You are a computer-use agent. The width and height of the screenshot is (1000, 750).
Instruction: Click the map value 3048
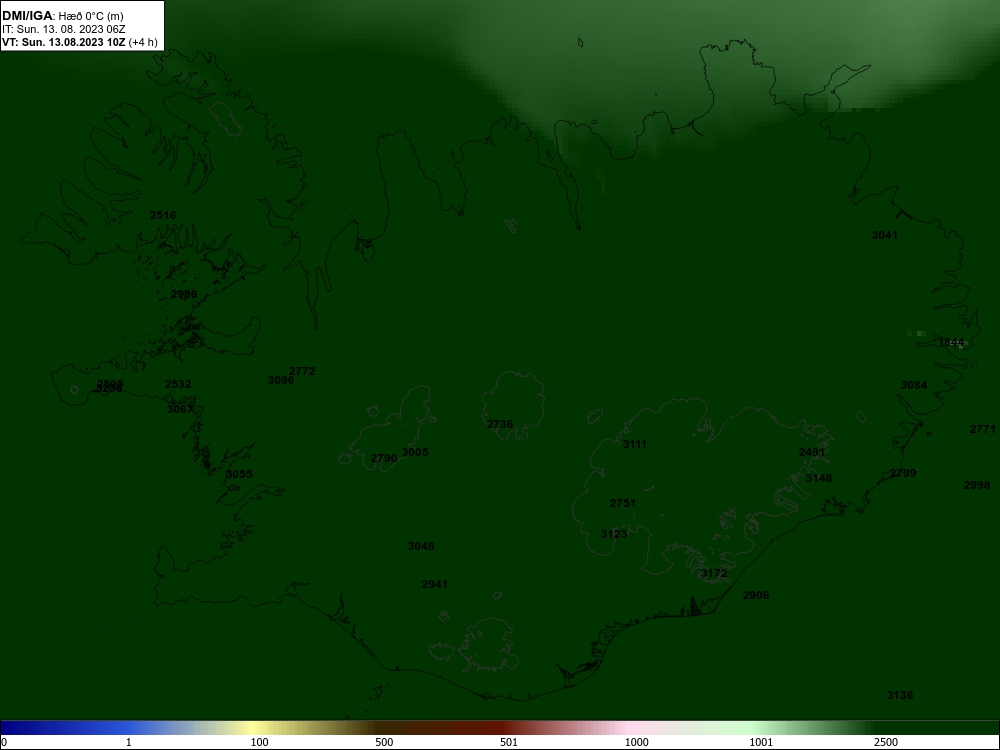[421, 547]
